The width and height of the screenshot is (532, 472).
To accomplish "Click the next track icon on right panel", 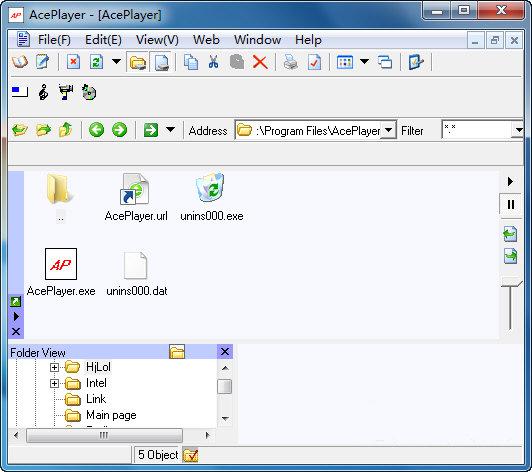I will (x=510, y=256).
